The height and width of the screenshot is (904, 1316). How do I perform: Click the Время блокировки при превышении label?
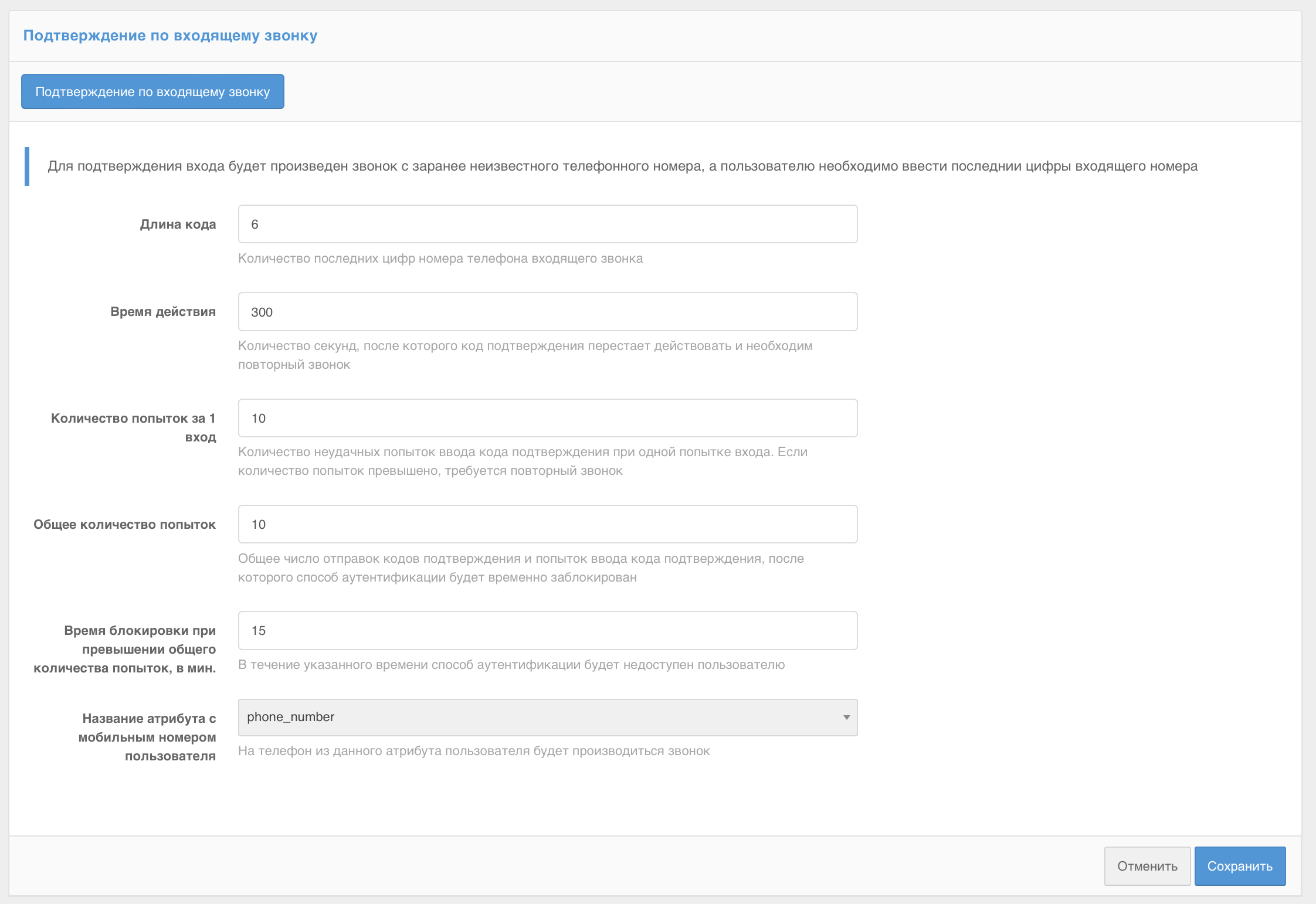coord(125,649)
